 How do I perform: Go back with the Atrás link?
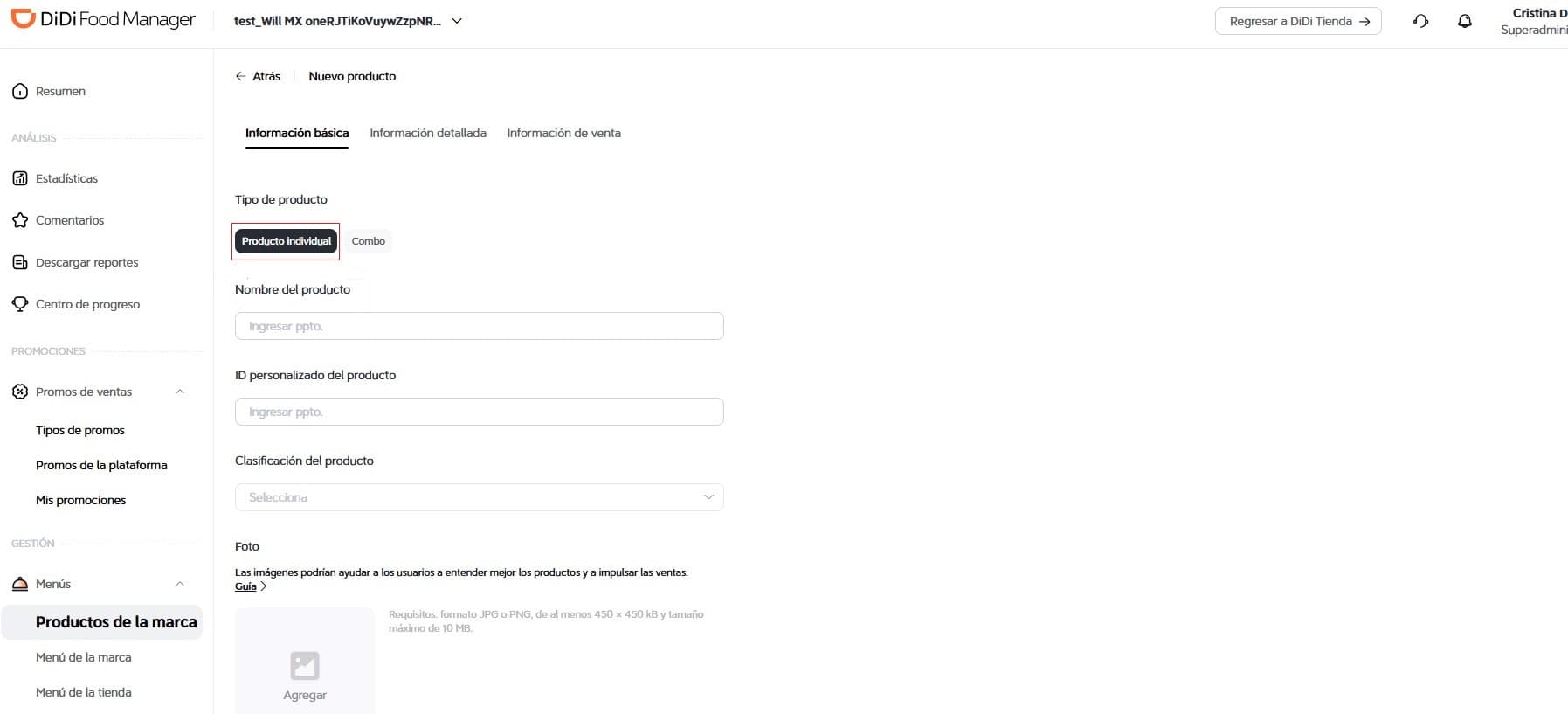click(266, 76)
